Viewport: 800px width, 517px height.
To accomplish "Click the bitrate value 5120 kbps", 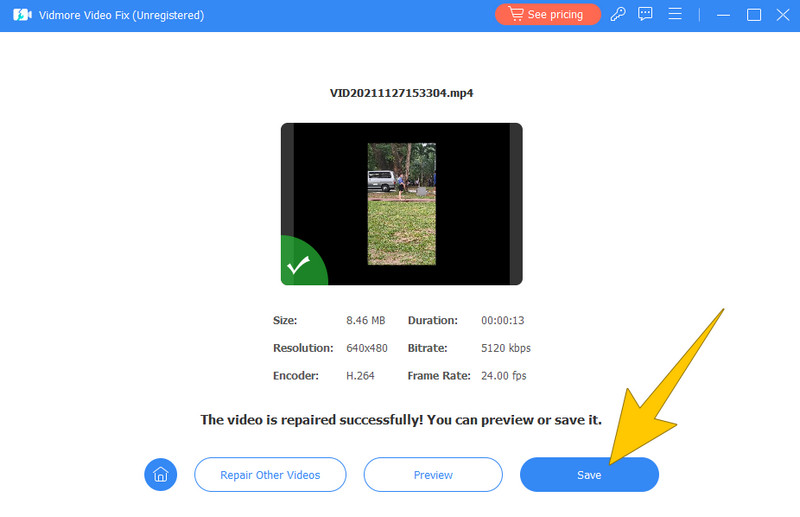I will pyautogui.click(x=506, y=348).
